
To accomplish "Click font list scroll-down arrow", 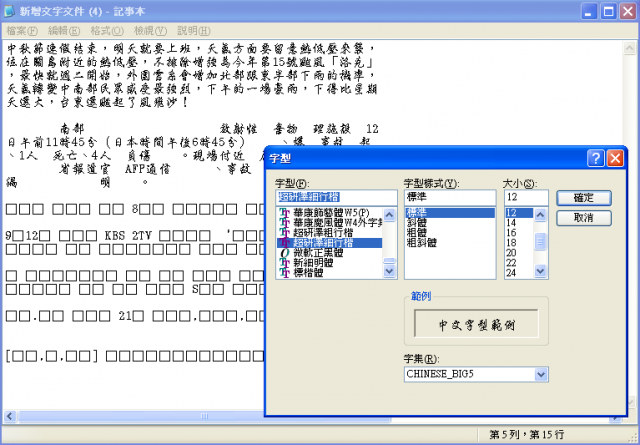I will [390, 271].
